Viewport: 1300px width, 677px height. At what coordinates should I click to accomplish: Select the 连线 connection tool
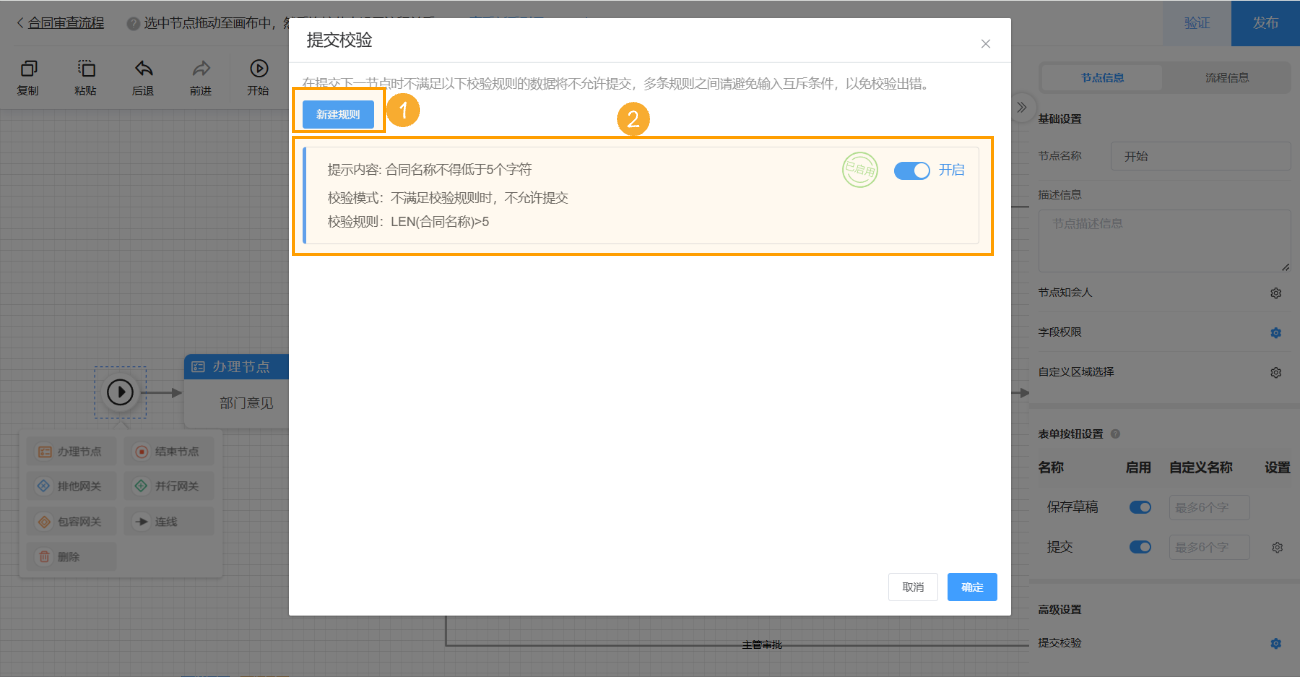tap(169, 520)
